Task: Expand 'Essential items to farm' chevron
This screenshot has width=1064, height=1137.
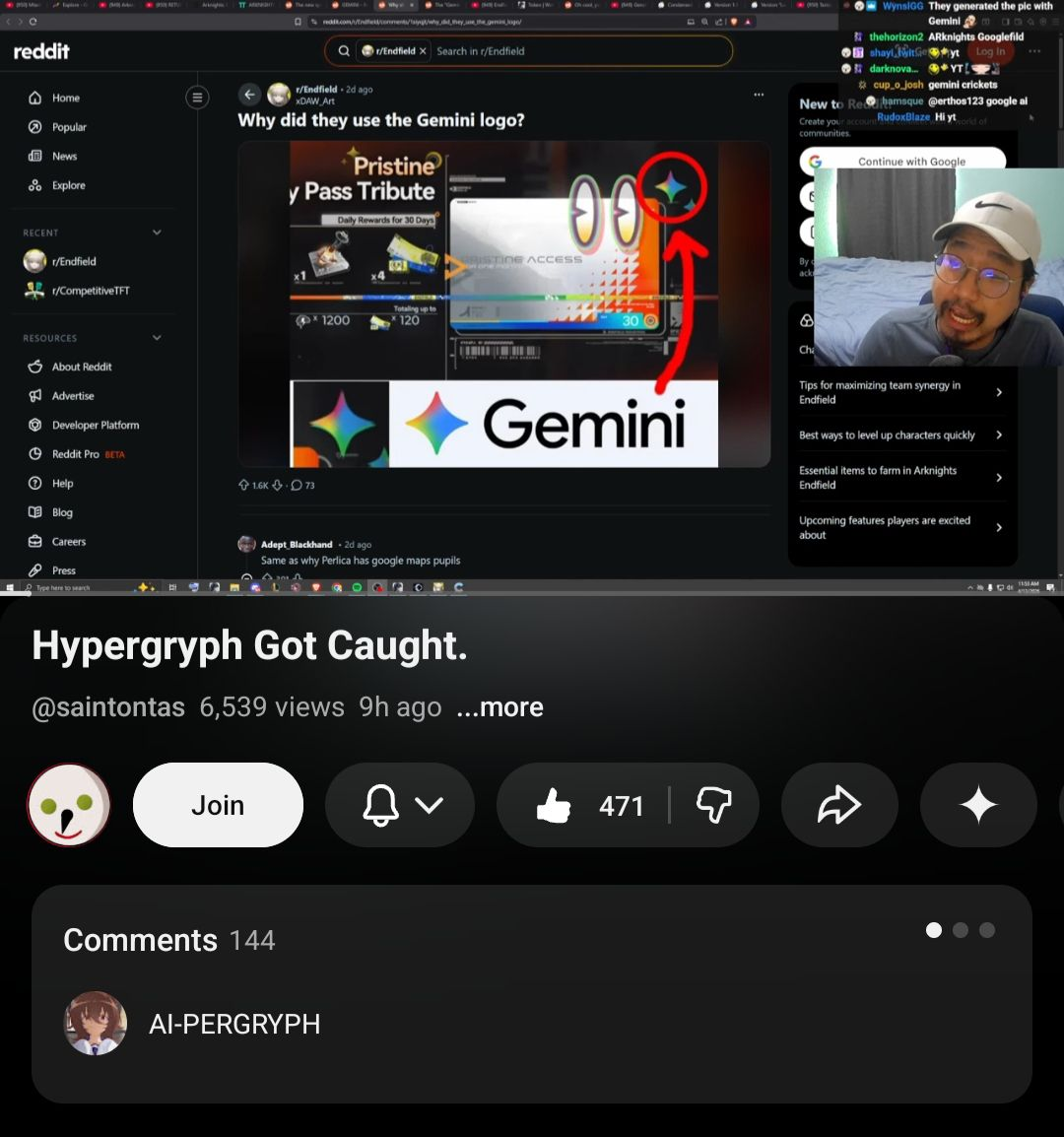Action: (999, 478)
